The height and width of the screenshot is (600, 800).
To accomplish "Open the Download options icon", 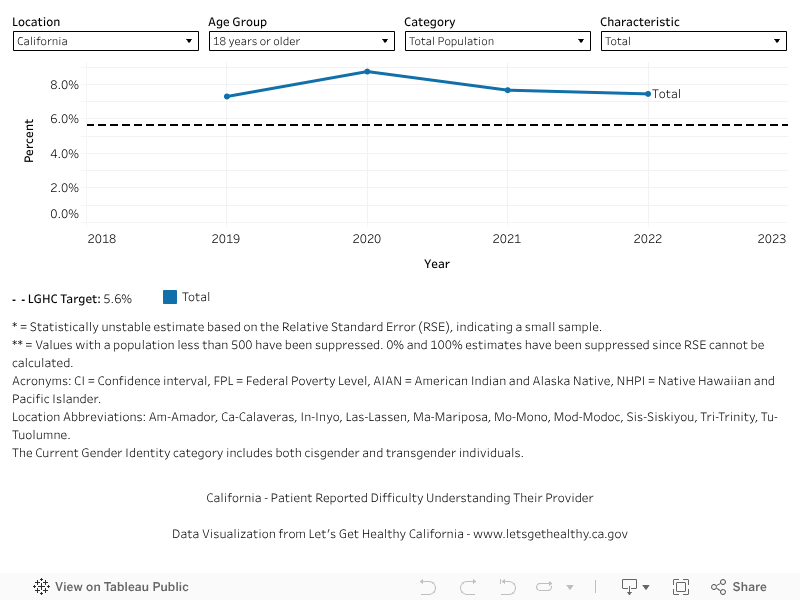I will (x=635, y=587).
